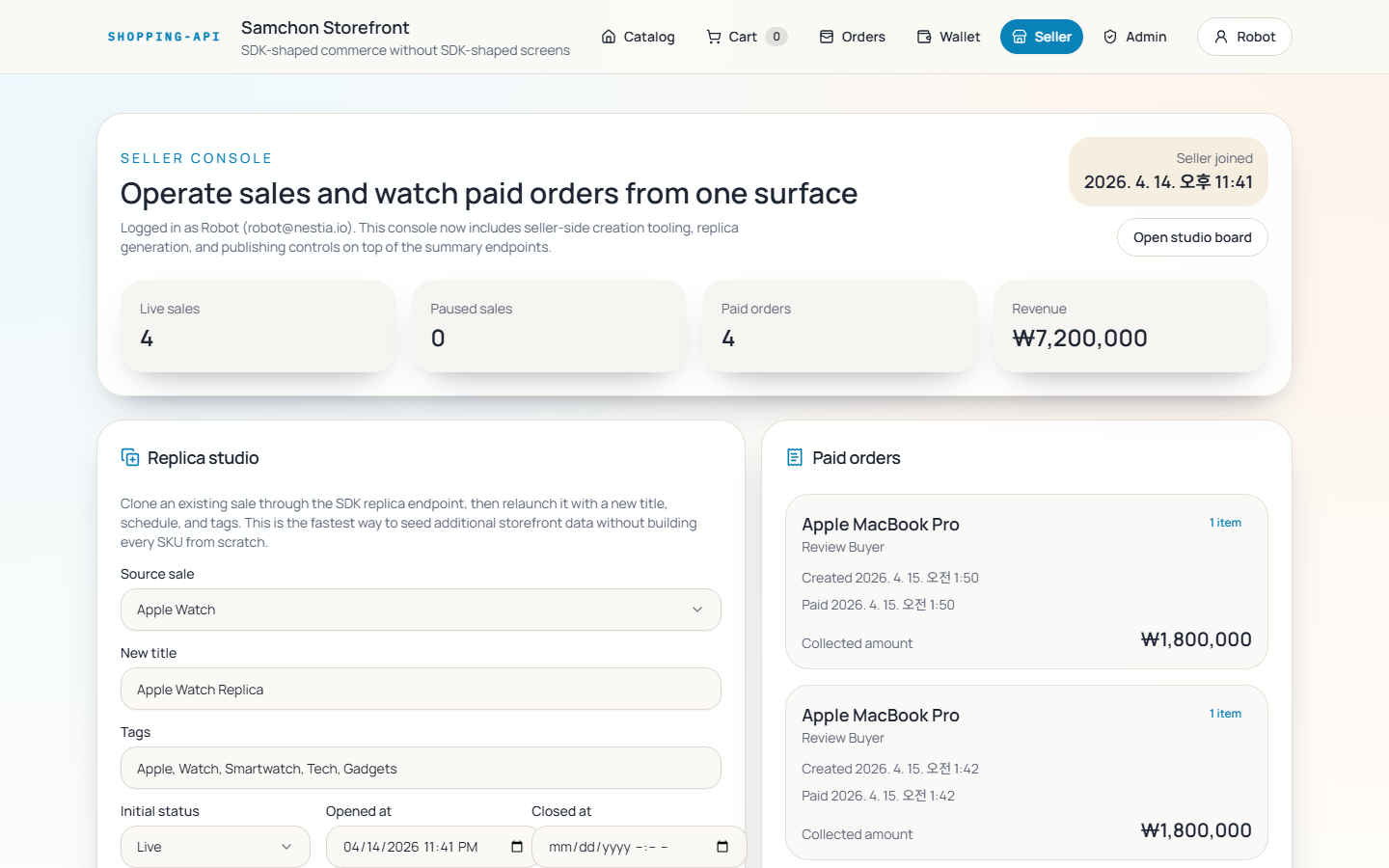
Task: Click the Robot user profile icon
Action: [1221, 37]
